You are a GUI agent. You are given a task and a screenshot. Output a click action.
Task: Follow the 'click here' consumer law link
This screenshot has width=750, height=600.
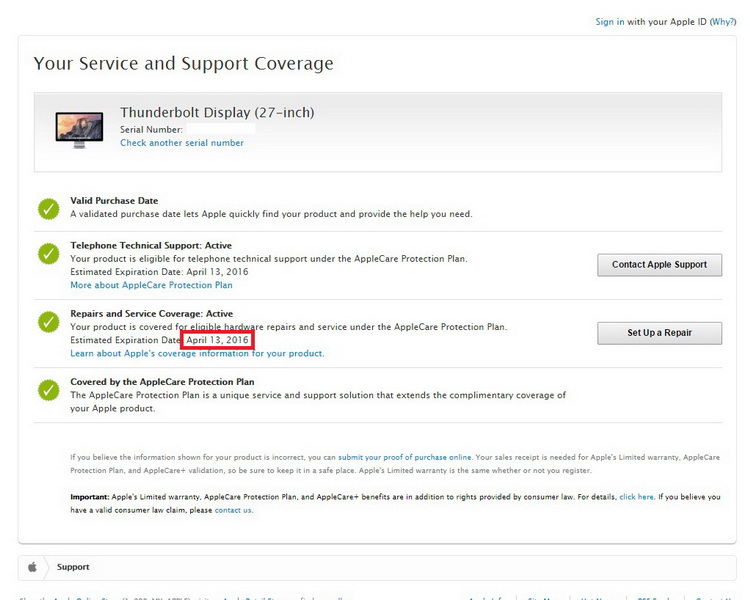[x=636, y=497]
